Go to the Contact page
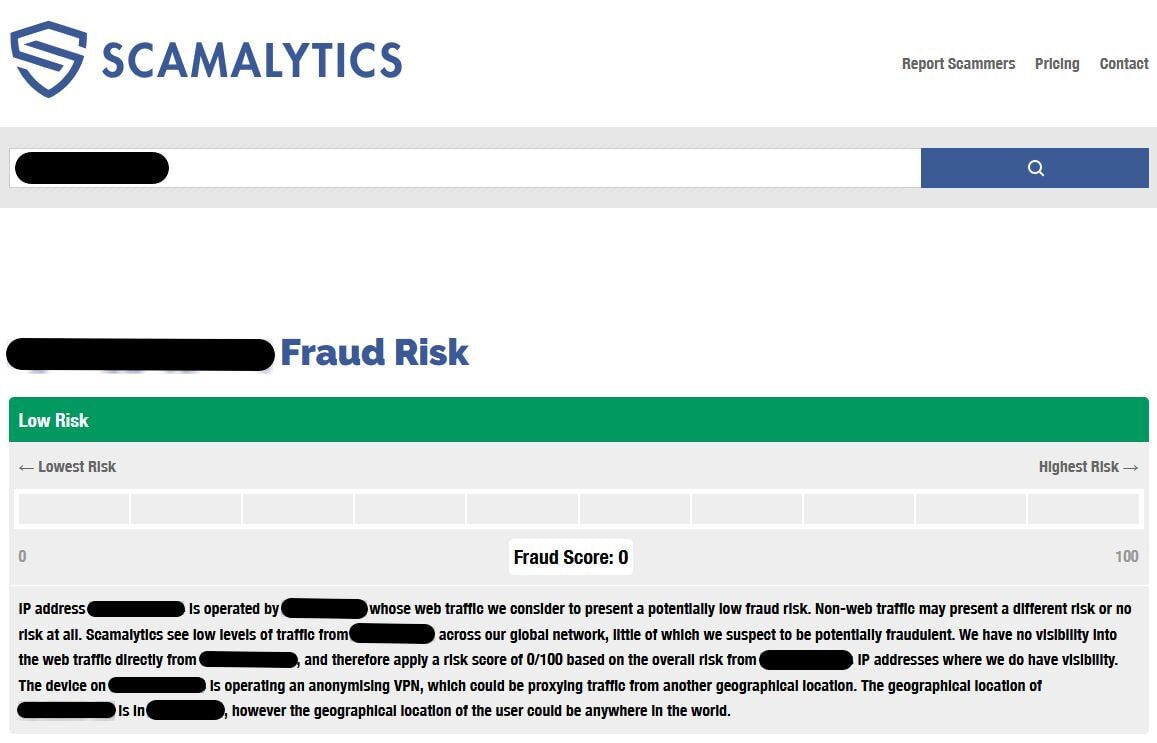The width and height of the screenshot is (1157, 743). (x=1124, y=64)
